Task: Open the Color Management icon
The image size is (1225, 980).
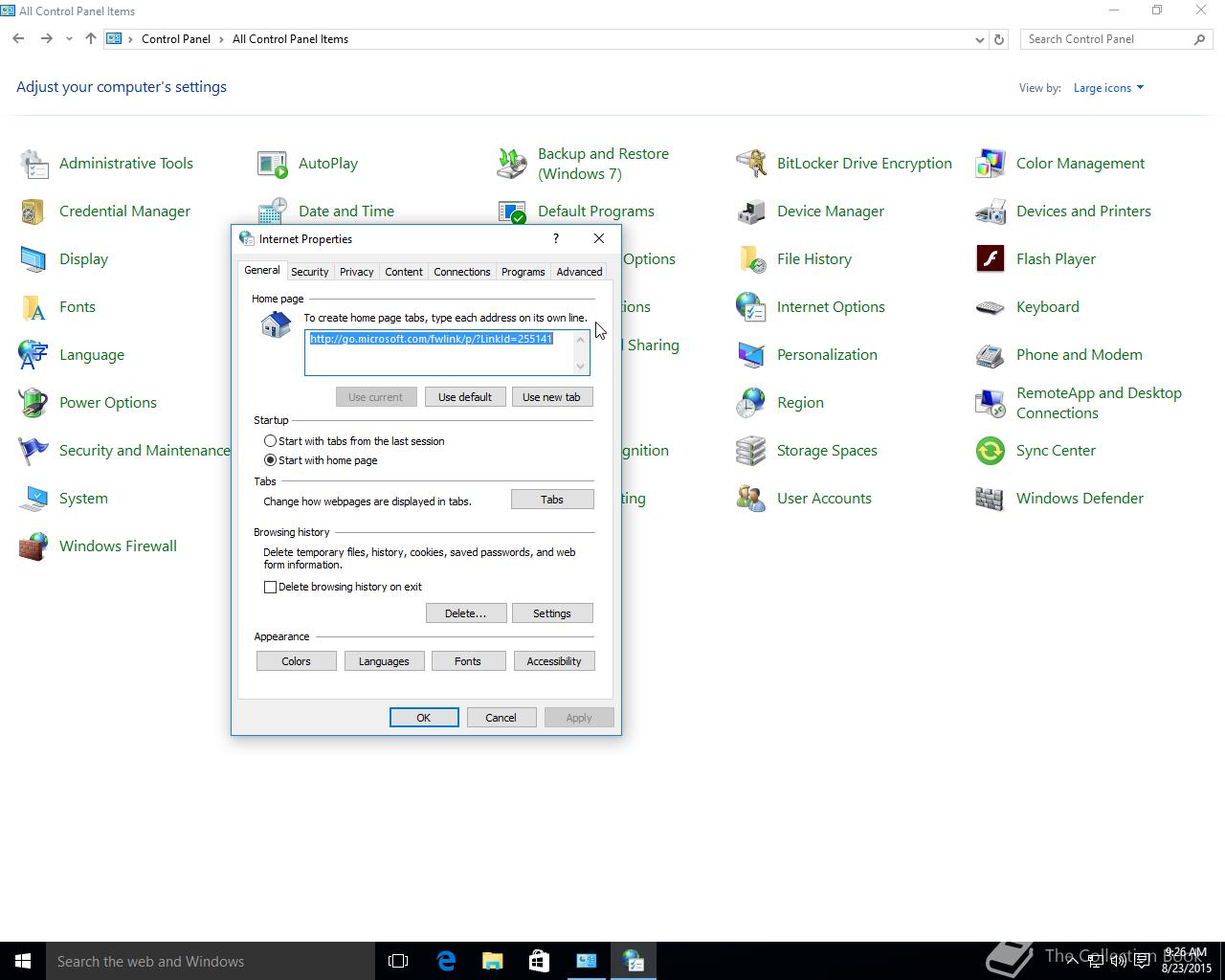Action: 991,164
